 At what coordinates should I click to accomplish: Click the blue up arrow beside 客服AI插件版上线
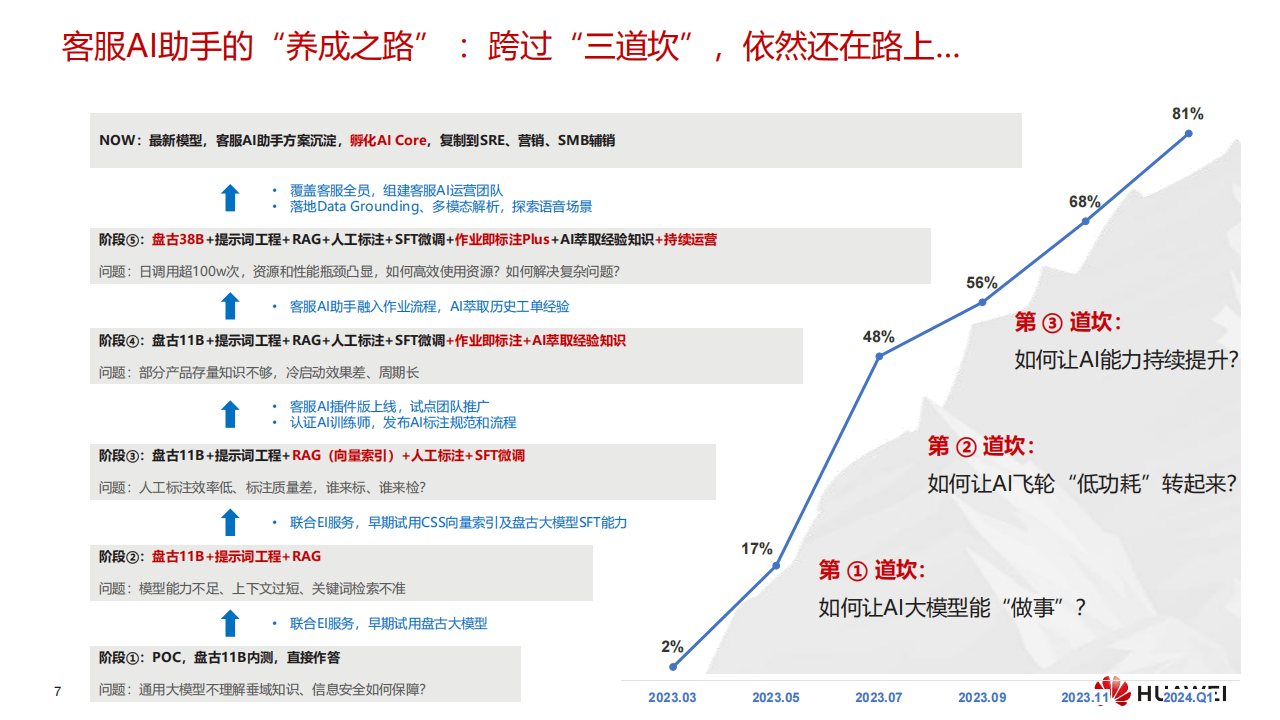pos(230,414)
